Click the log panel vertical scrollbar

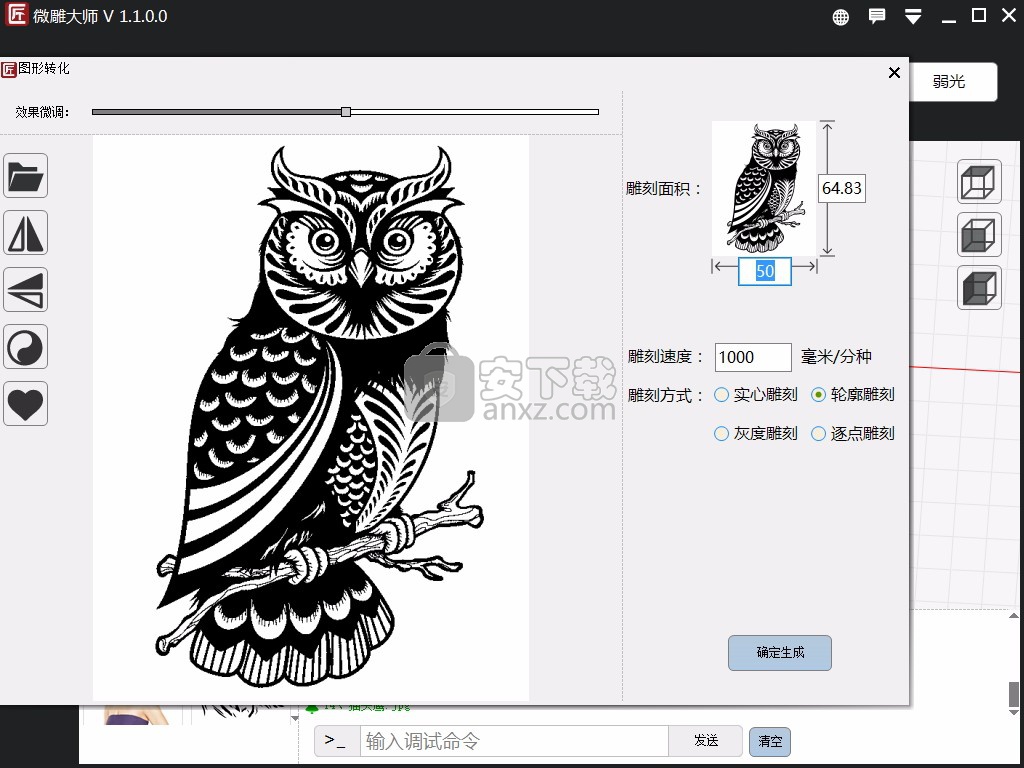(x=1014, y=663)
